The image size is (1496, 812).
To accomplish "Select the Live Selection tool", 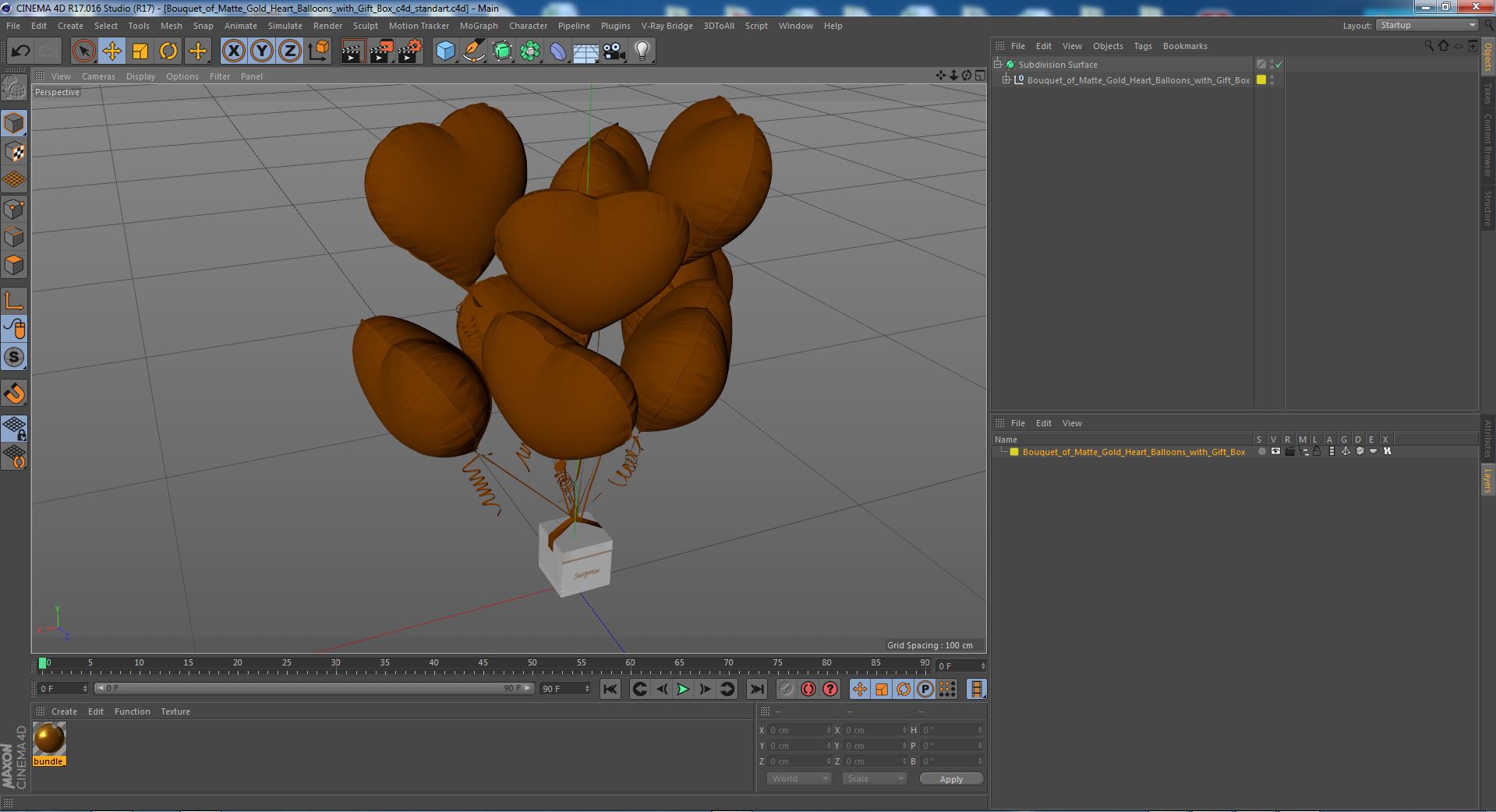I will (x=83, y=51).
